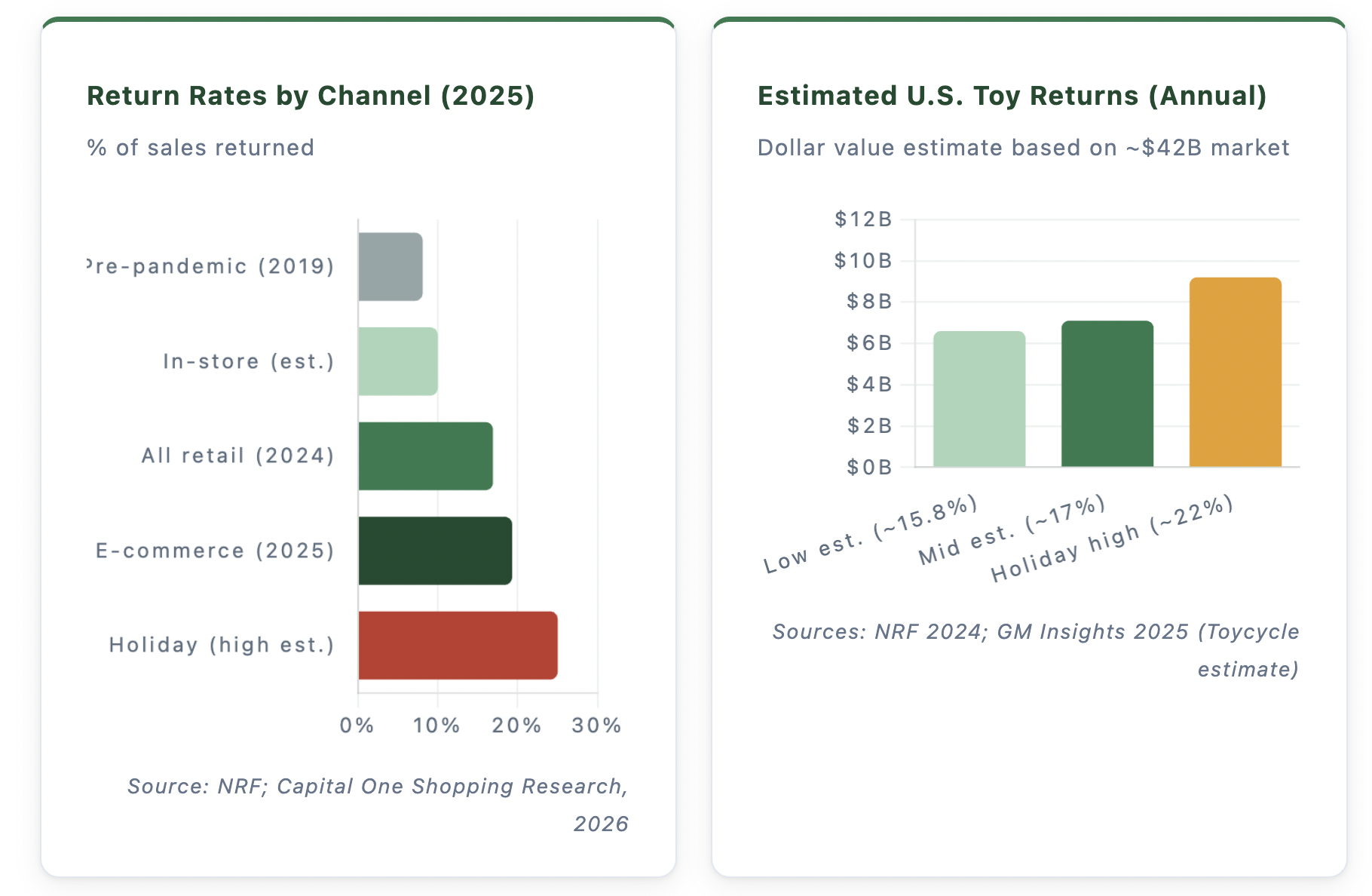
Task: Click the 'E-commerce (2025)' axis label
Action: tap(215, 551)
